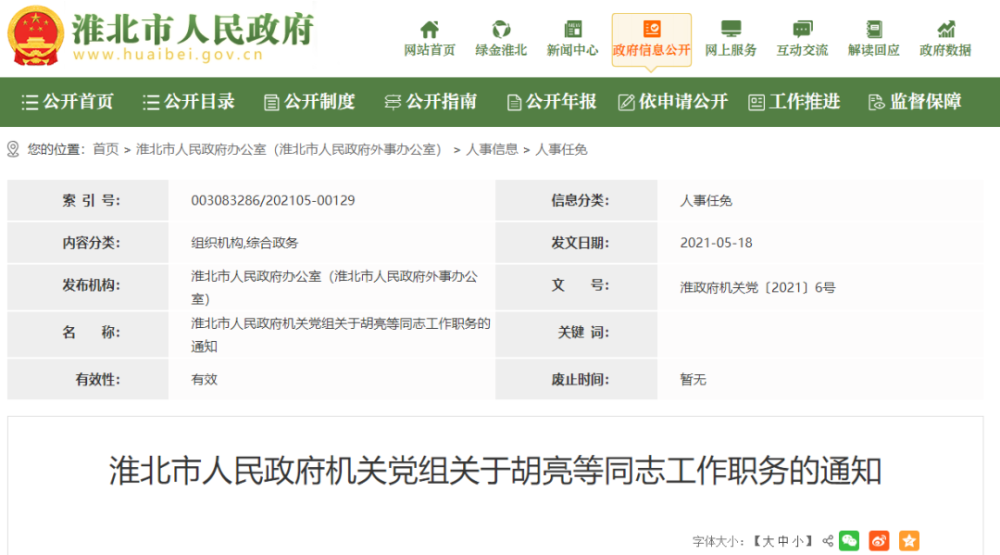
Task: Select the 网上服务 online service icon
Action: (x=731, y=30)
